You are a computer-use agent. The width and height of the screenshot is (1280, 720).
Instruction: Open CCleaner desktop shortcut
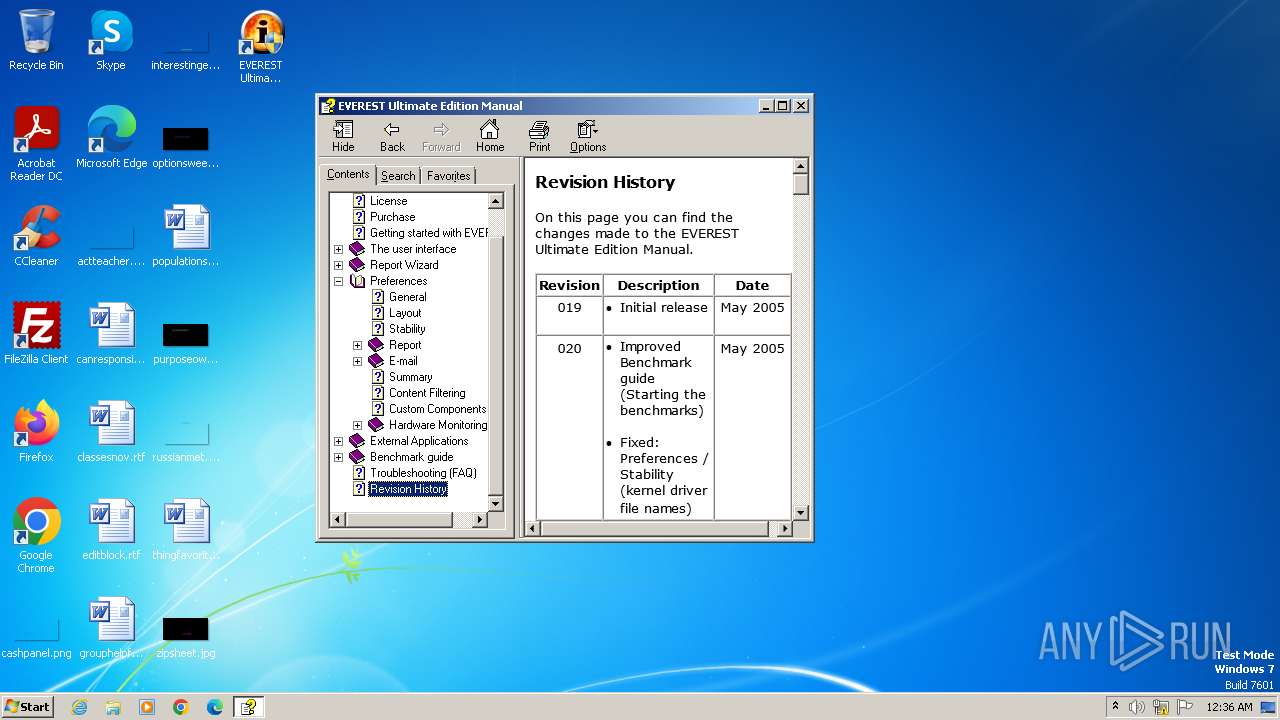[36, 236]
